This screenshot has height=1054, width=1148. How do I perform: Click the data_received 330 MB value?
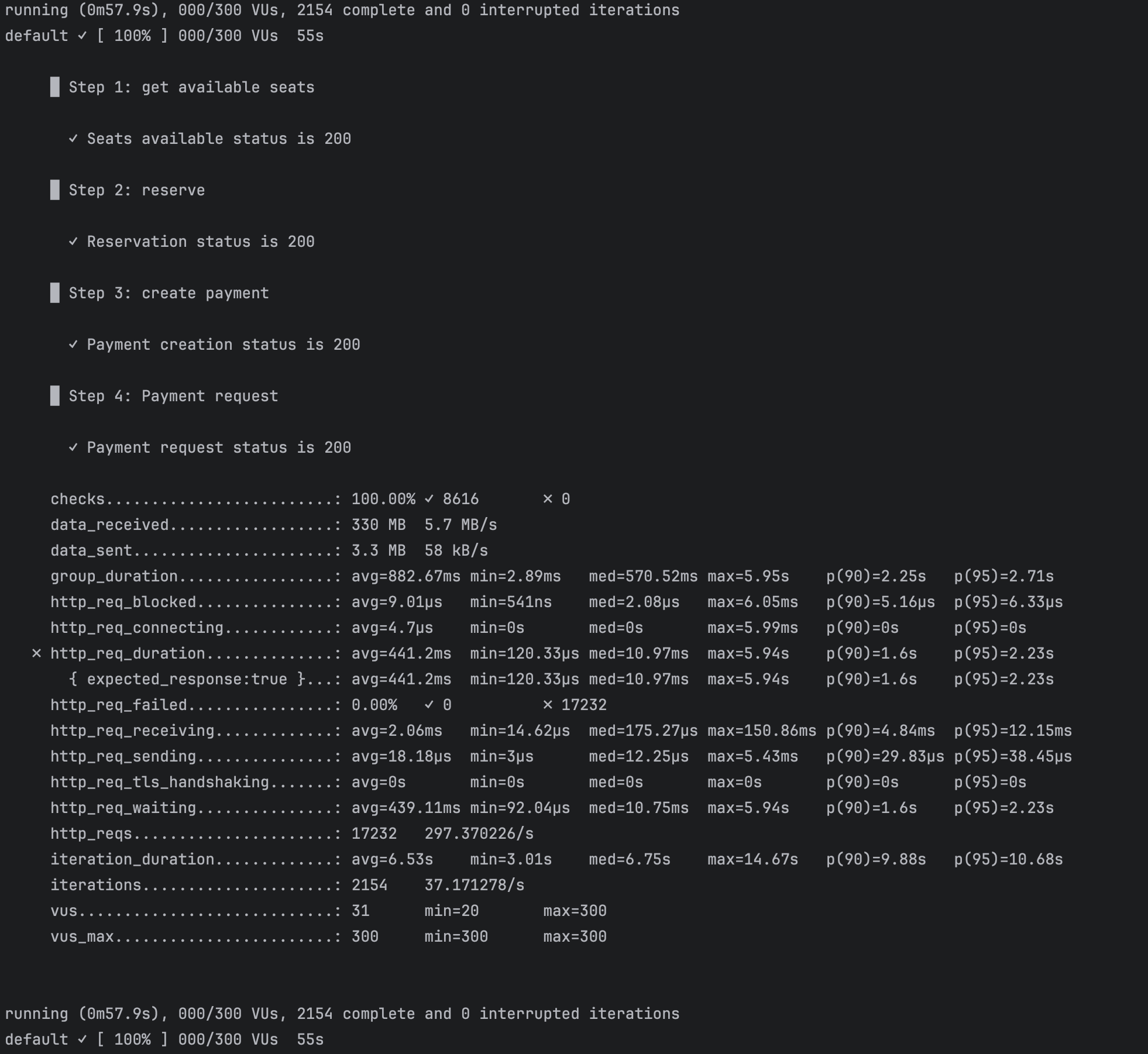(379, 525)
